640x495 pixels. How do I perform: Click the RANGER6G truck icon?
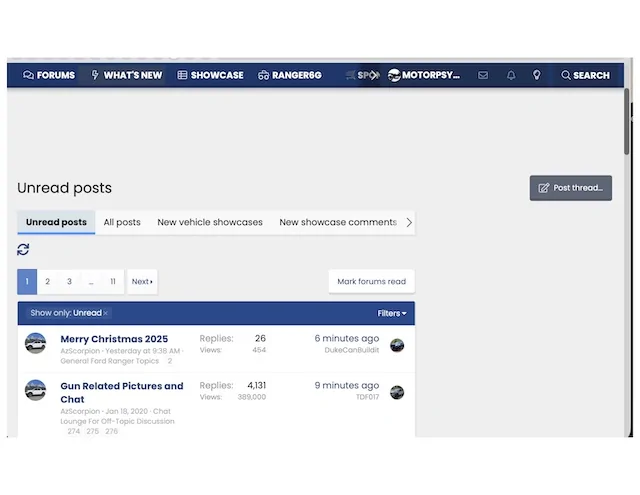[x=264, y=75]
